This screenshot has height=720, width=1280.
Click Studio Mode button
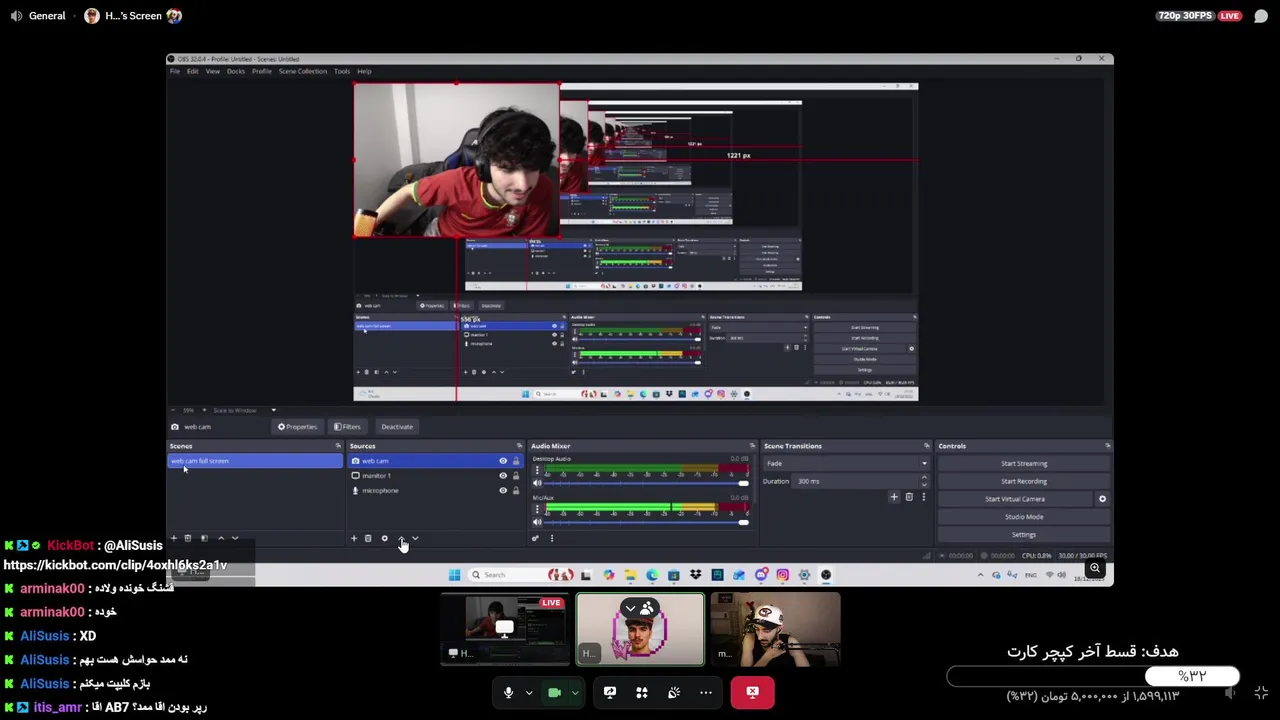(x=1024, y=517)
